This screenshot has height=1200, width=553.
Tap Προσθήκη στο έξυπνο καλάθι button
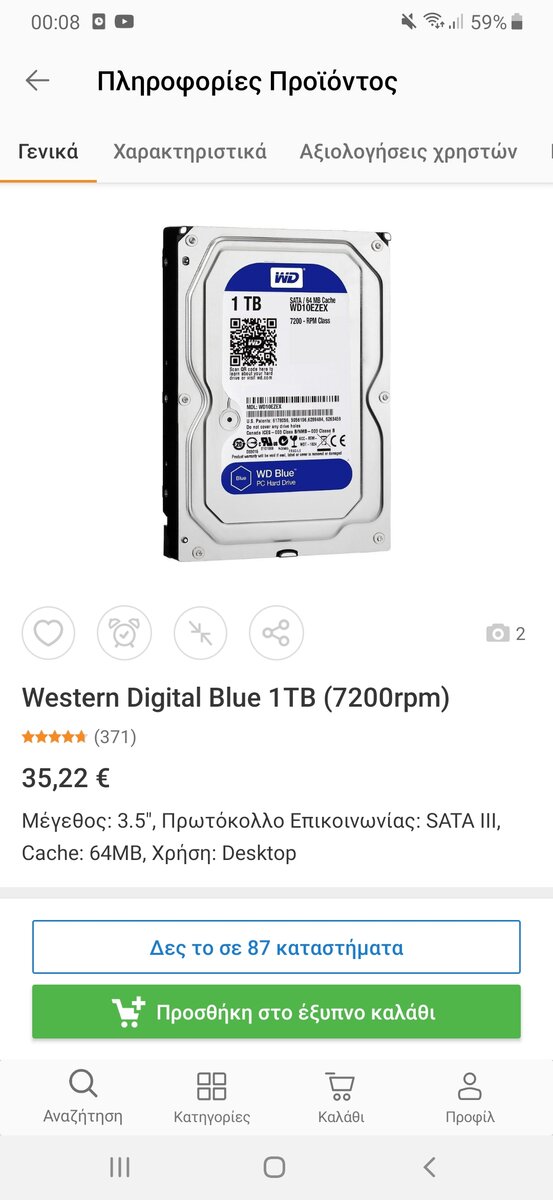(x=276, y=1011)
